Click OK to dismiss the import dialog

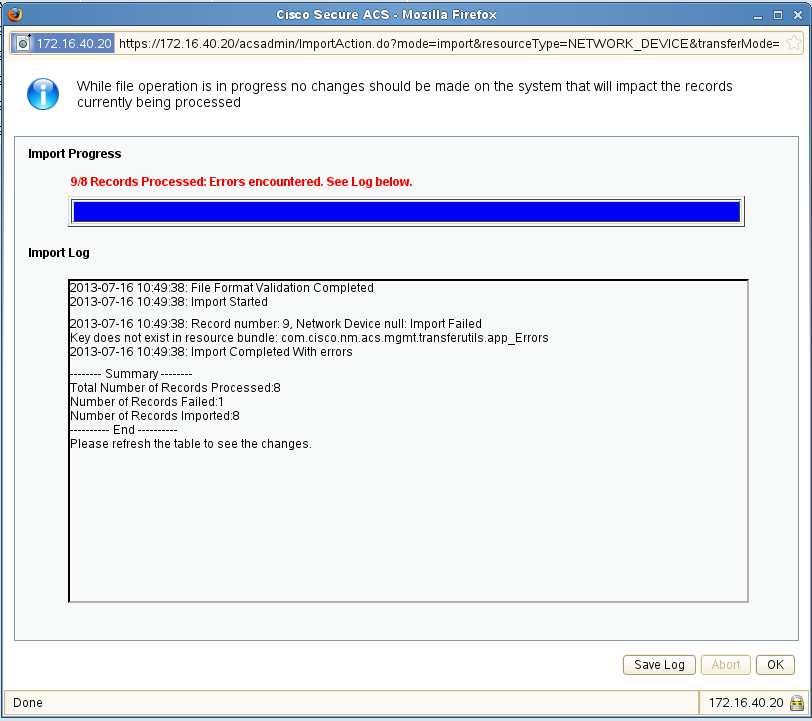(775, 665)
